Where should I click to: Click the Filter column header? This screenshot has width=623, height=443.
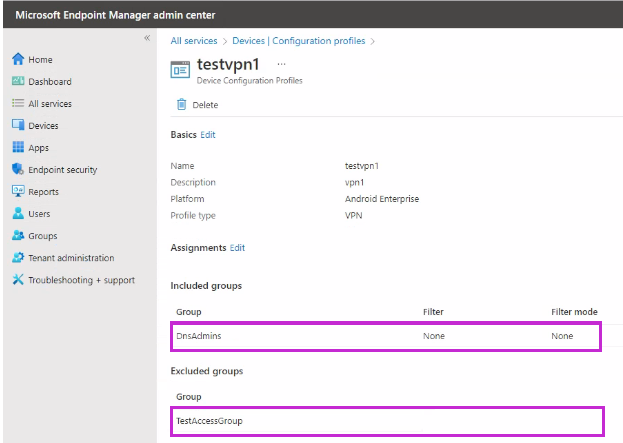433,312
